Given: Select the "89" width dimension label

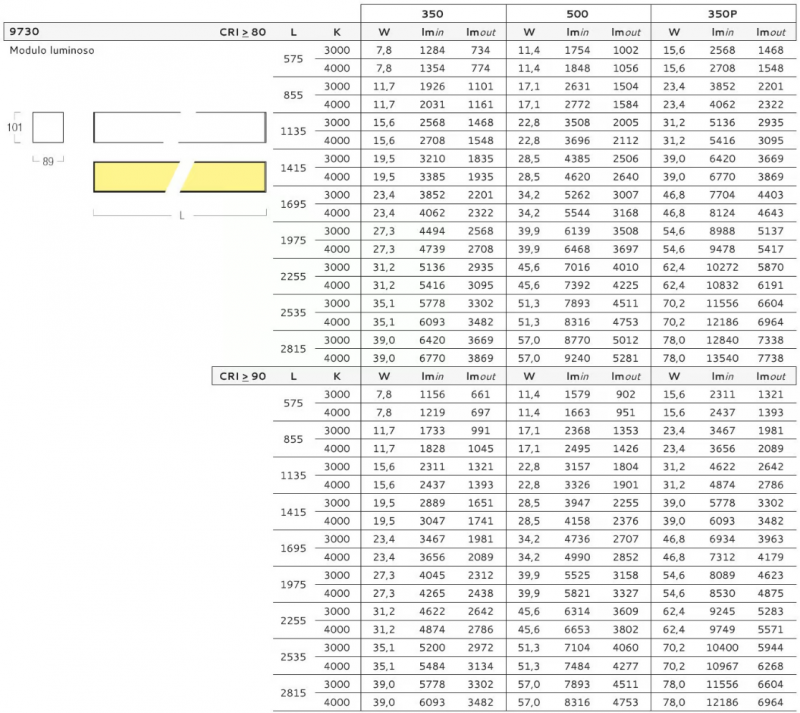Looking at the screenshot, I should click(x=48, y=161).
